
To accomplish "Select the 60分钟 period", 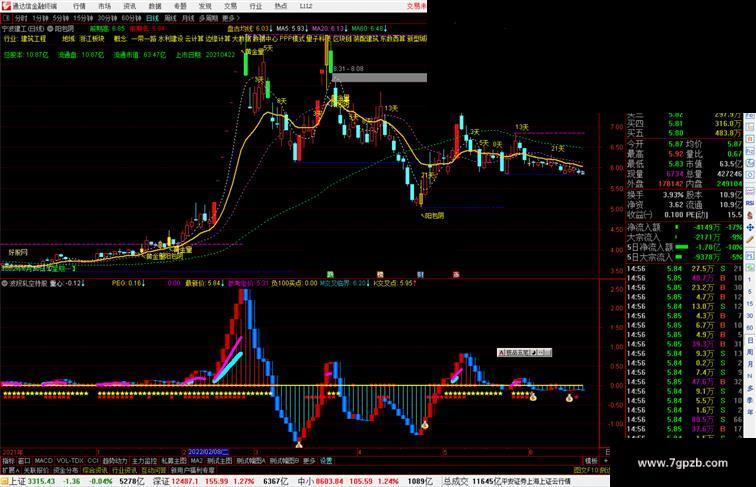I will tap(131, 18).
